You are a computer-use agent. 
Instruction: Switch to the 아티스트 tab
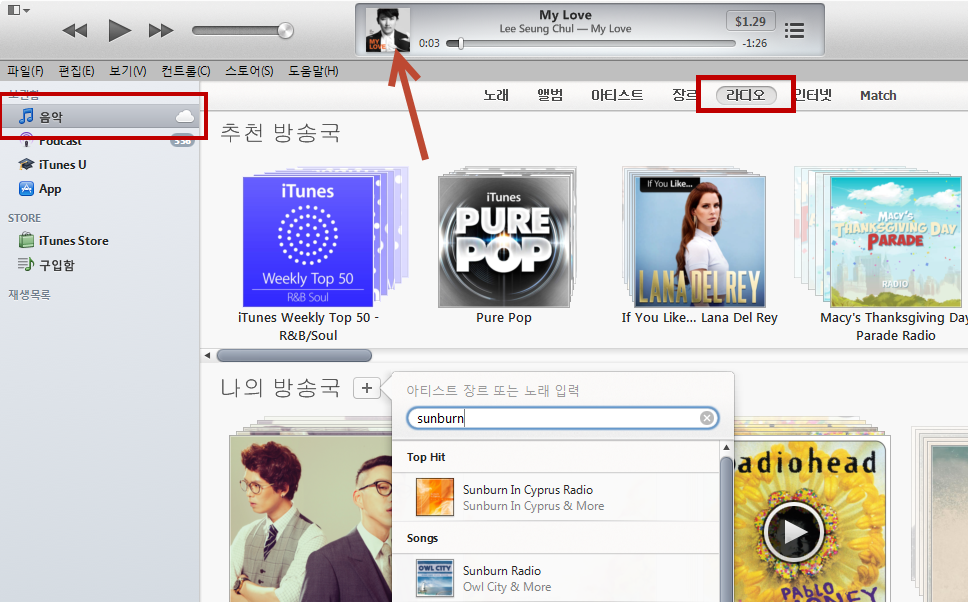617,95
